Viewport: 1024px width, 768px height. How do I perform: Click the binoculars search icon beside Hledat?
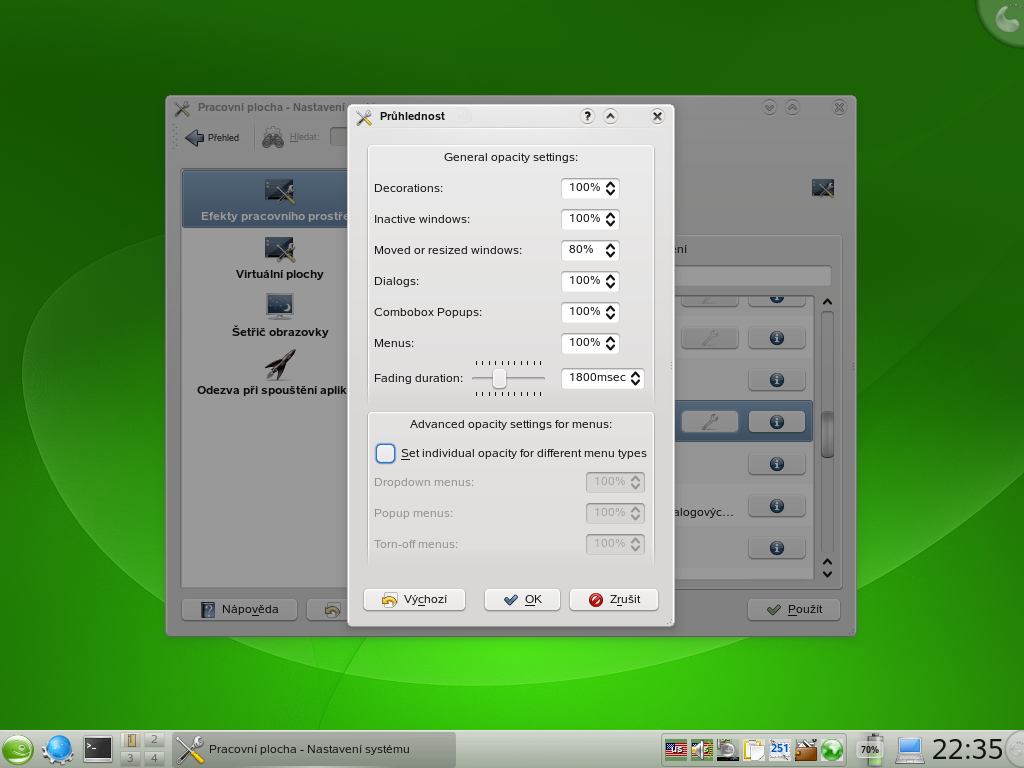tap(272, 138)
